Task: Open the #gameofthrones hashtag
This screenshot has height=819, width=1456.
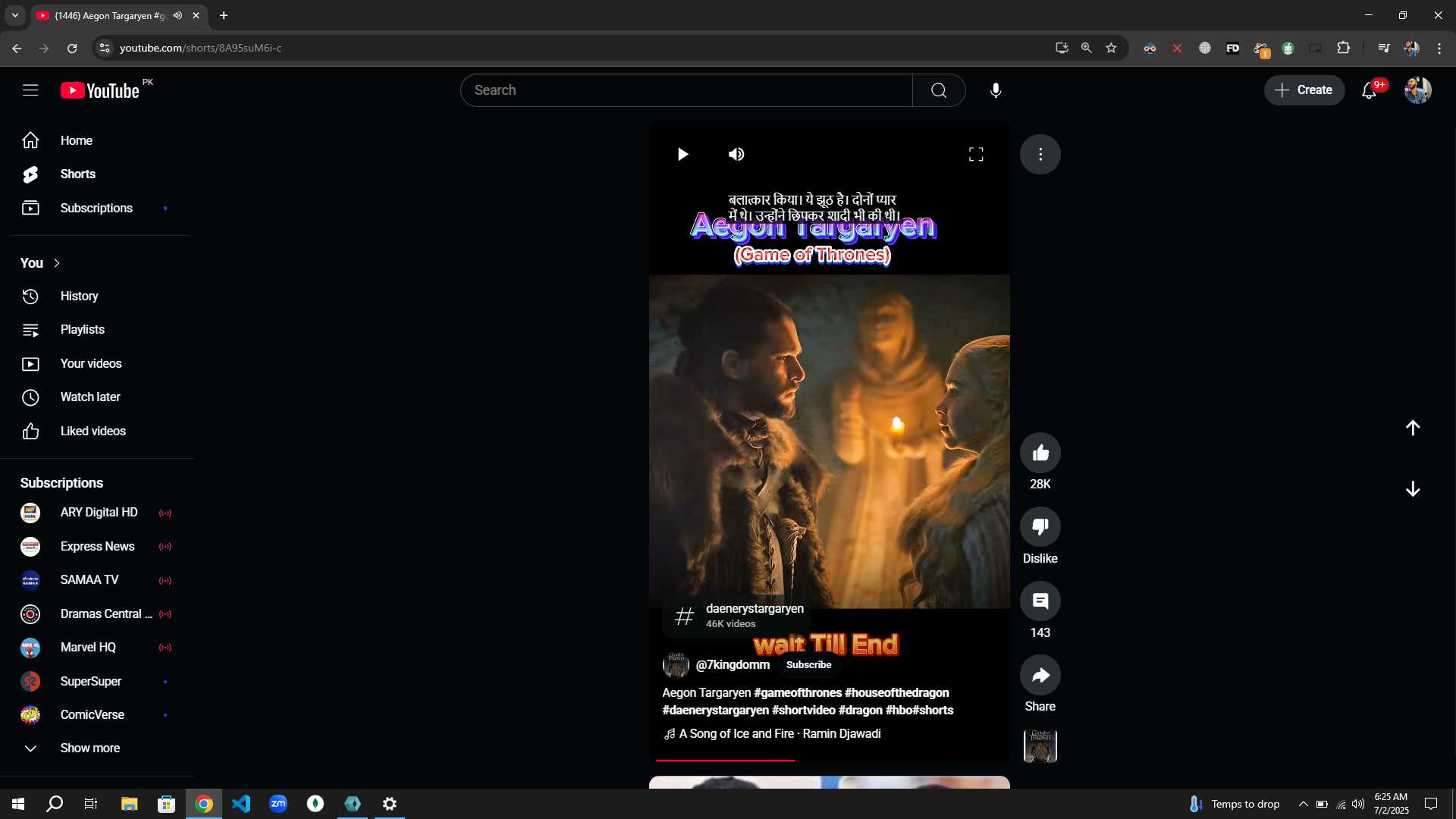Action: tap(798, 693)
